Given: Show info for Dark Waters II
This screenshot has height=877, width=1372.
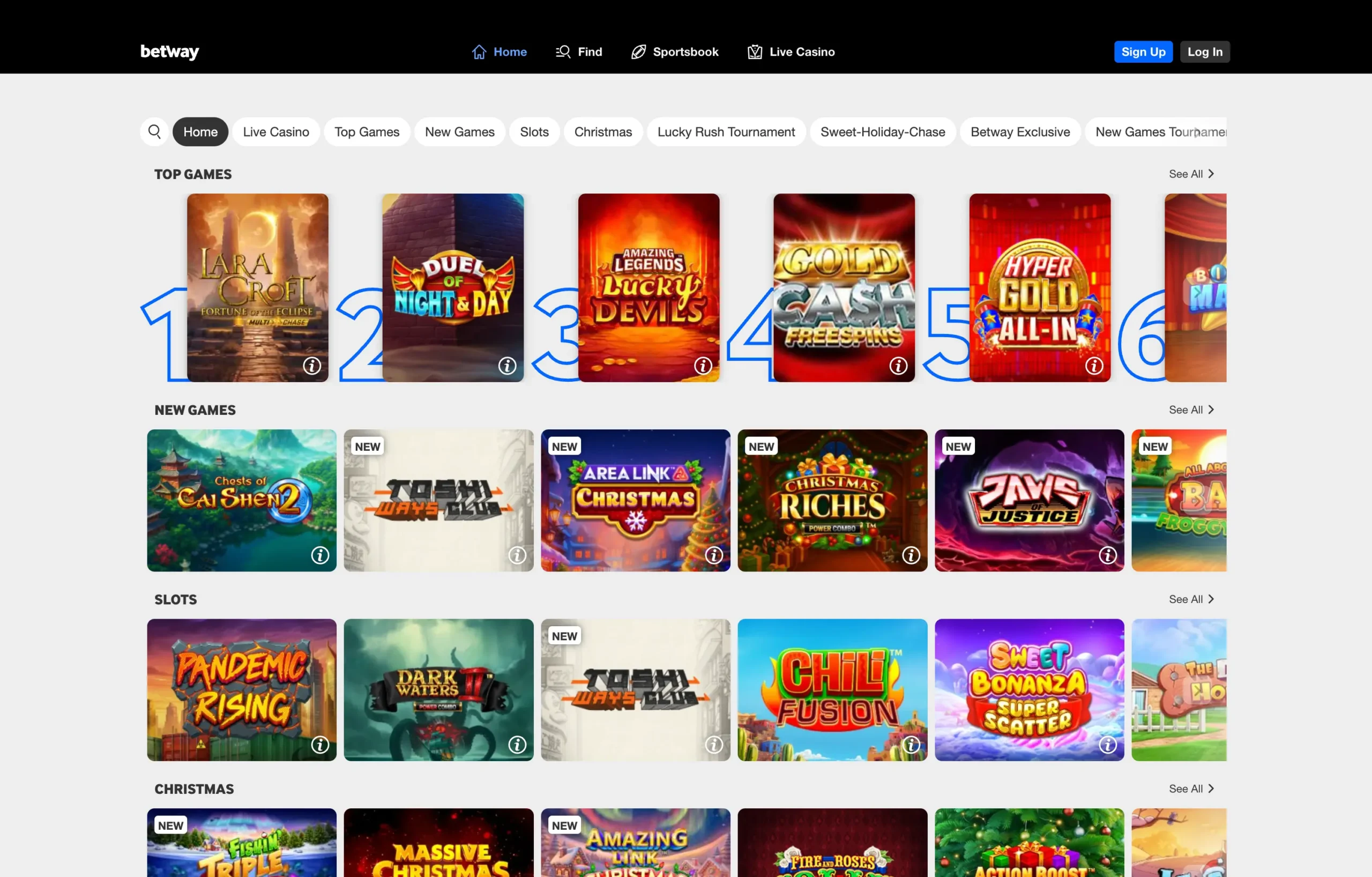Looking at the screenshot, I should [x=517, y=745].
